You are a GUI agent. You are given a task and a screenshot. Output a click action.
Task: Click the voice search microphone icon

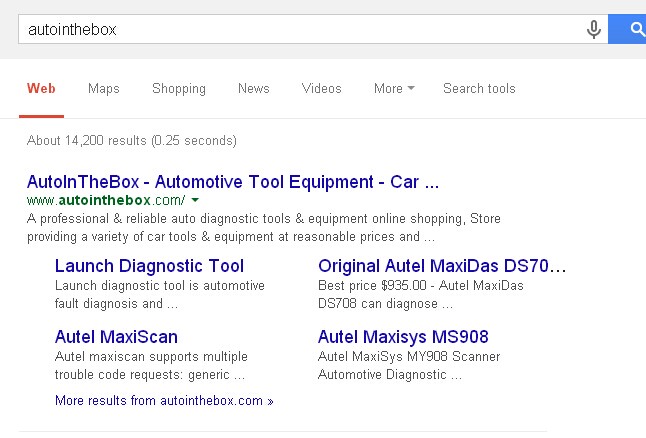(x=594, y=30)
